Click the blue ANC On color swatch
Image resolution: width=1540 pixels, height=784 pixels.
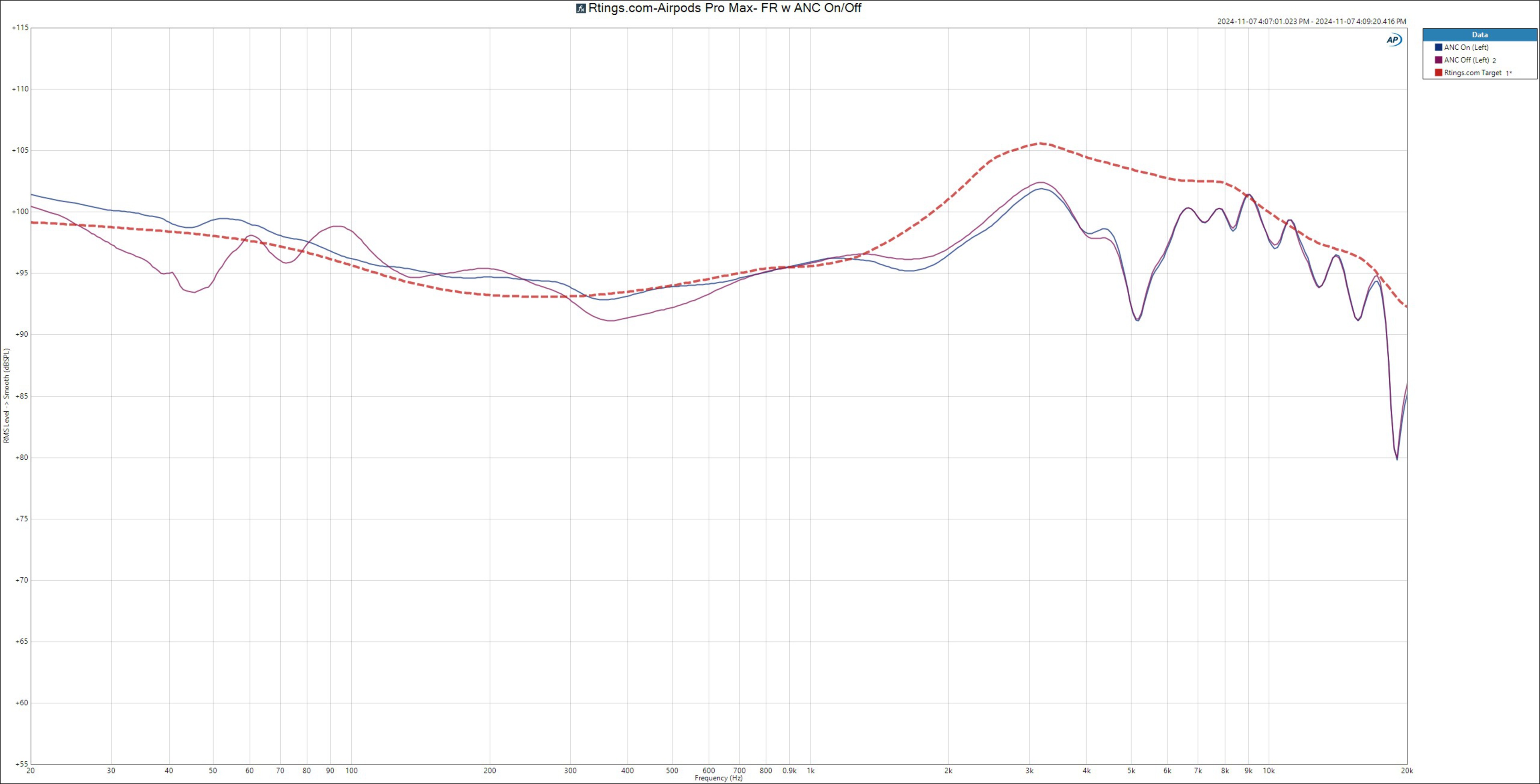coord(1439,47)
